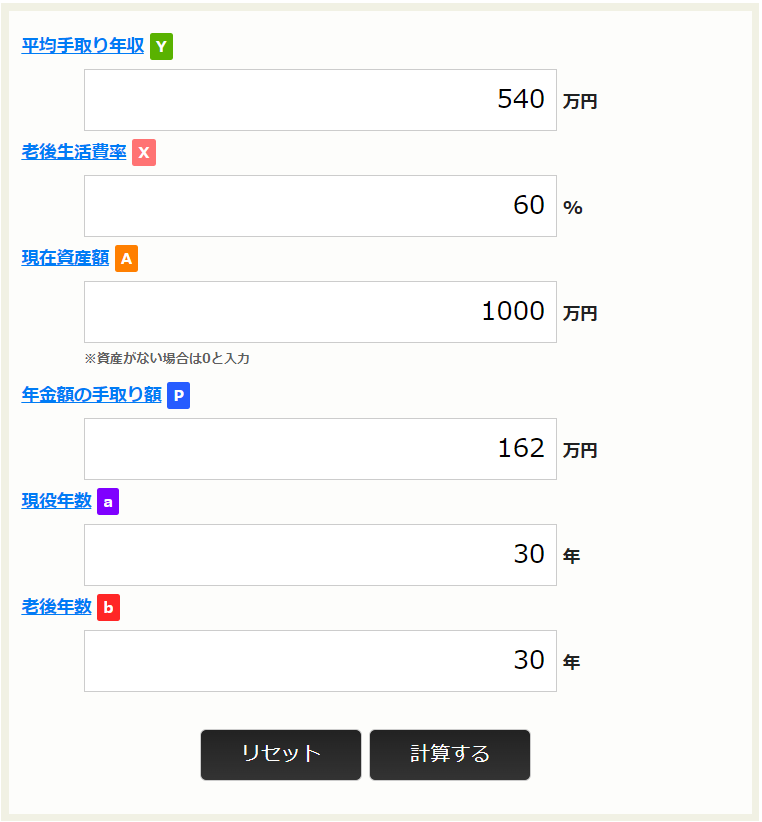Click the green Y badge icon
This screenshot has width=762, height=822.
coord(161,46)
